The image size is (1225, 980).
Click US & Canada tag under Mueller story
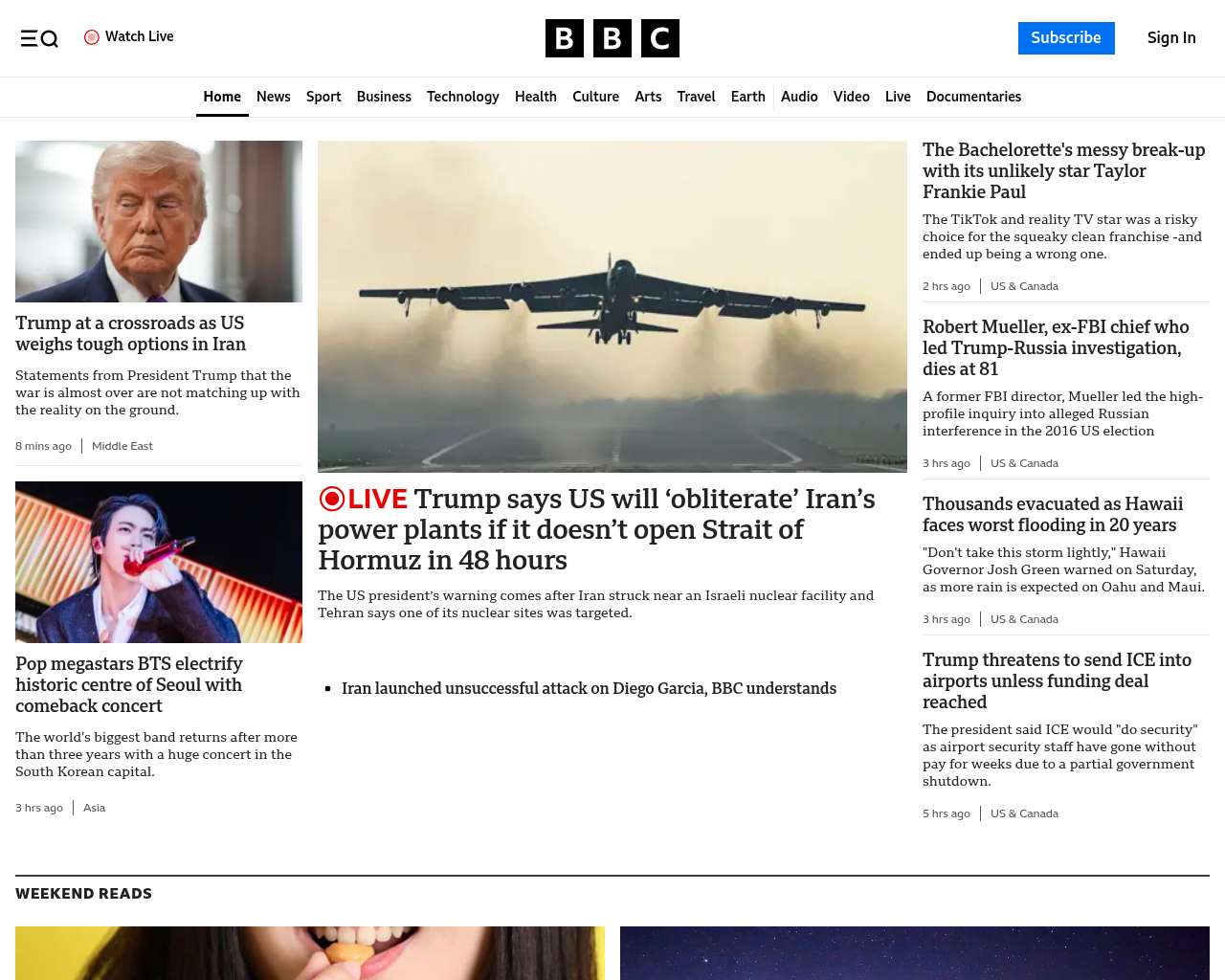[x=1024, y=463]
